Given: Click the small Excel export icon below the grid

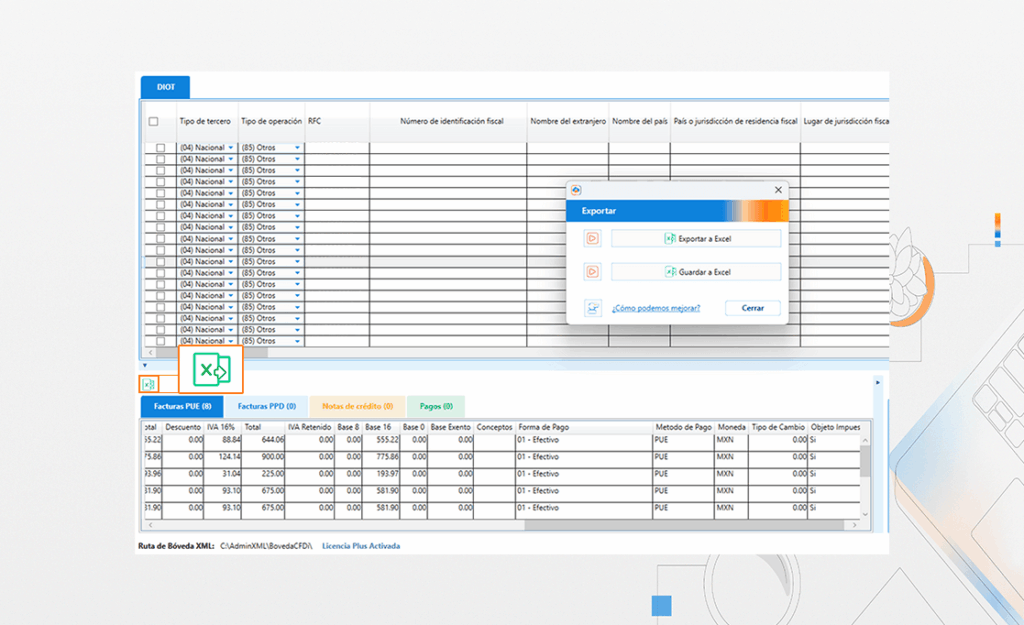Looking at the screenshot, I should click(x=148, y=384).
